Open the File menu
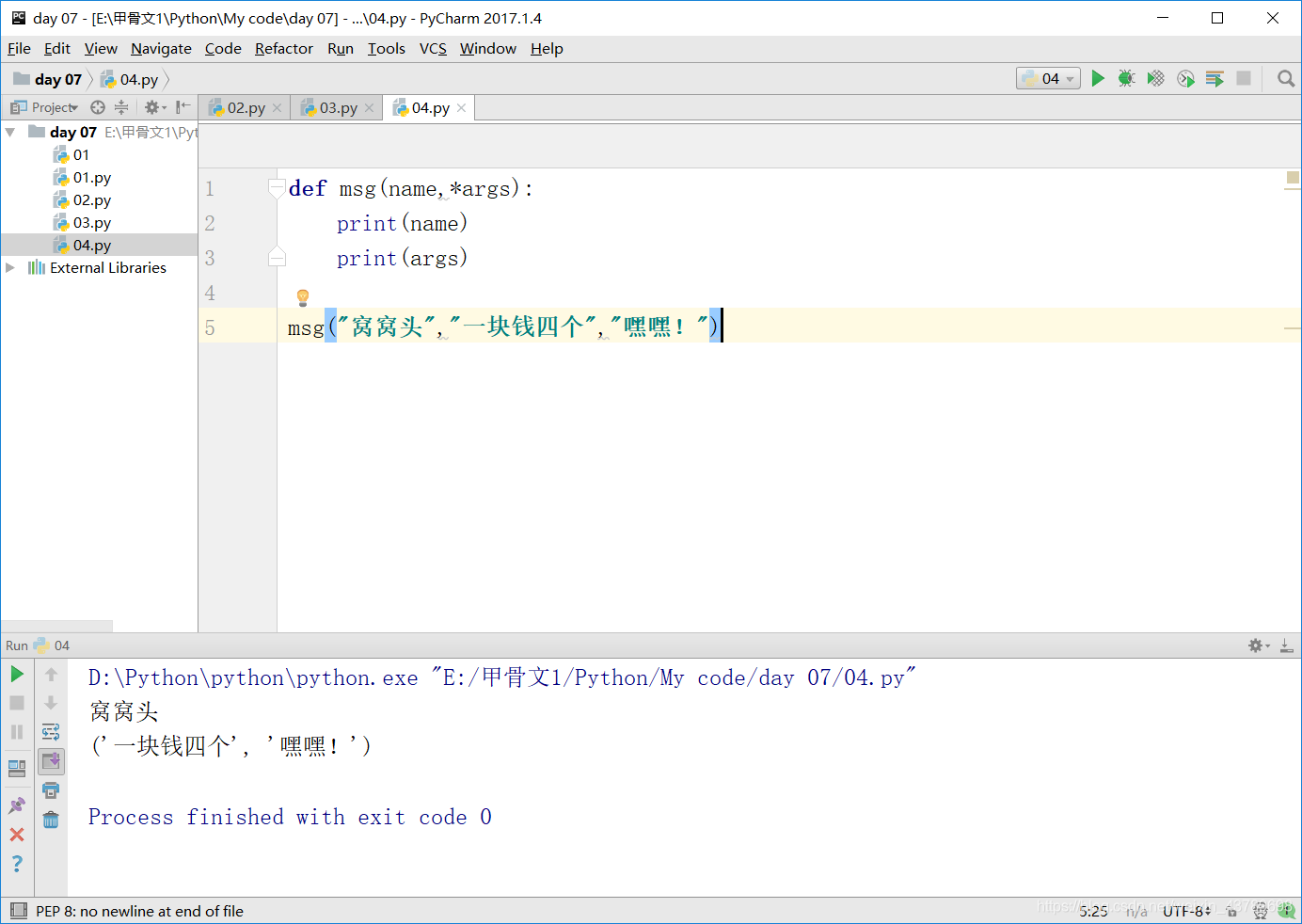Screen dimensions: 1302x924 click(x=19, y=49)
